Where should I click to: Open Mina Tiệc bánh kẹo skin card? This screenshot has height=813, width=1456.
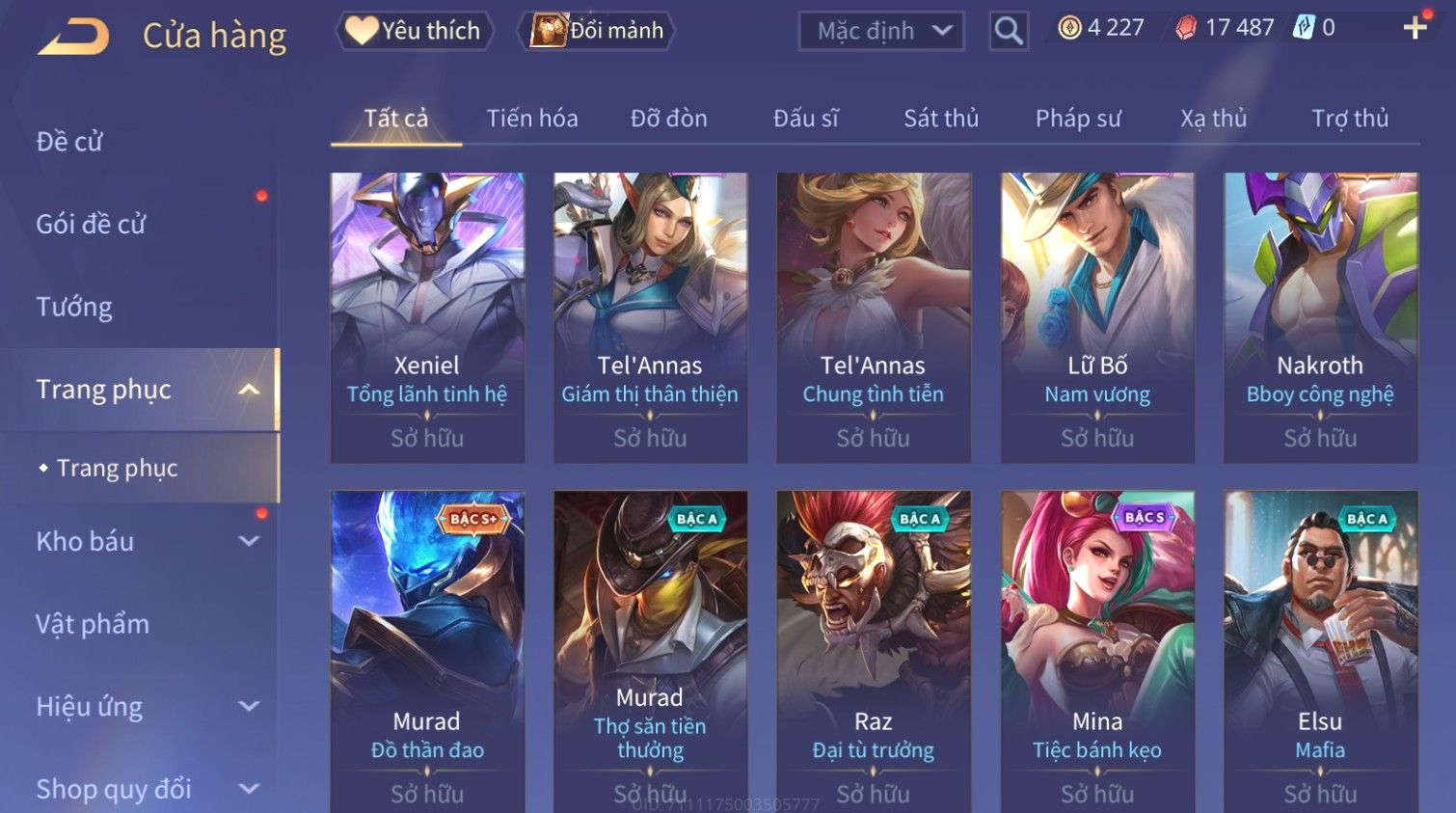[x=1097, y=652]
